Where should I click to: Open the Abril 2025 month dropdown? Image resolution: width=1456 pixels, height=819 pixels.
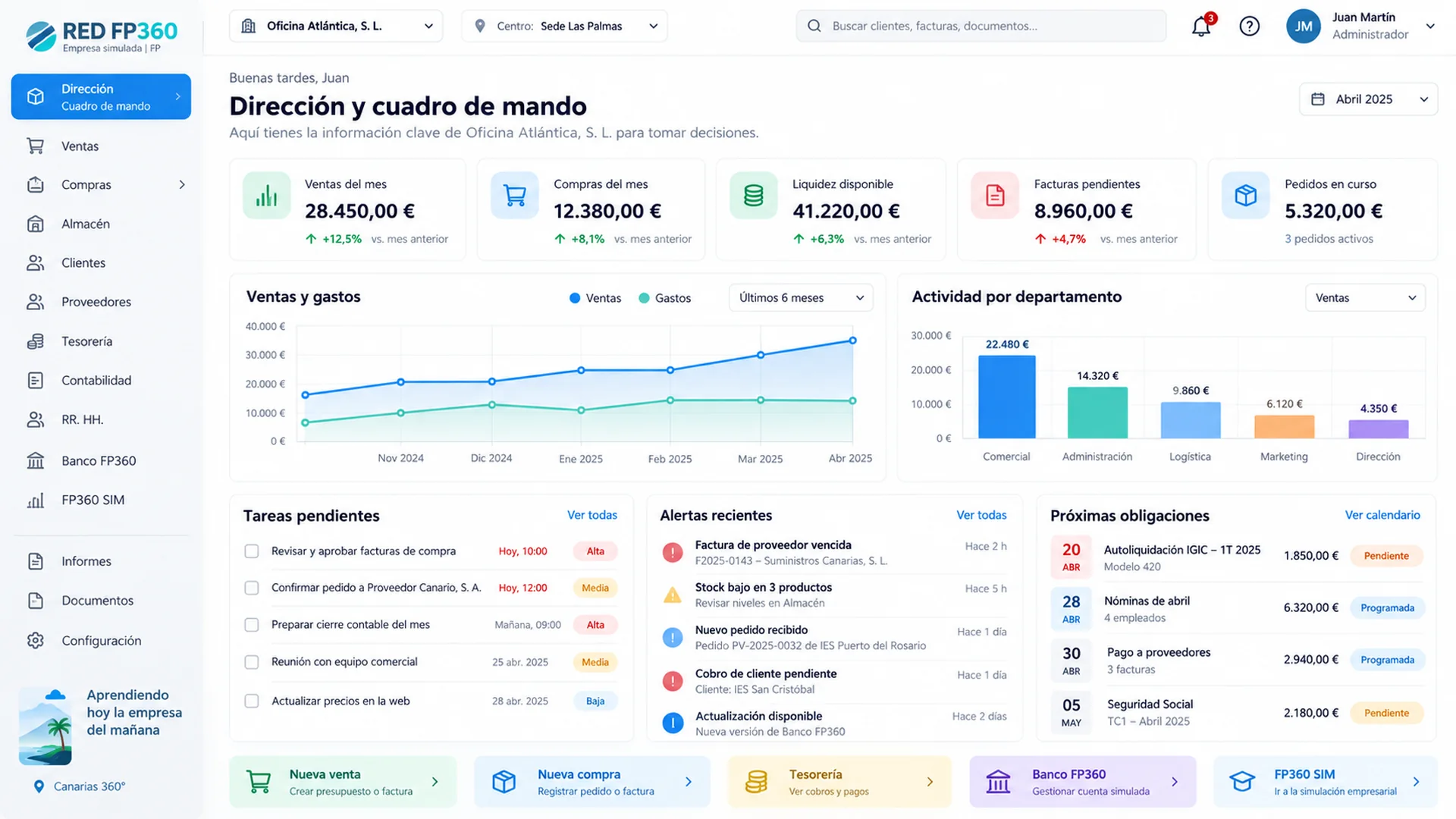1368,99
